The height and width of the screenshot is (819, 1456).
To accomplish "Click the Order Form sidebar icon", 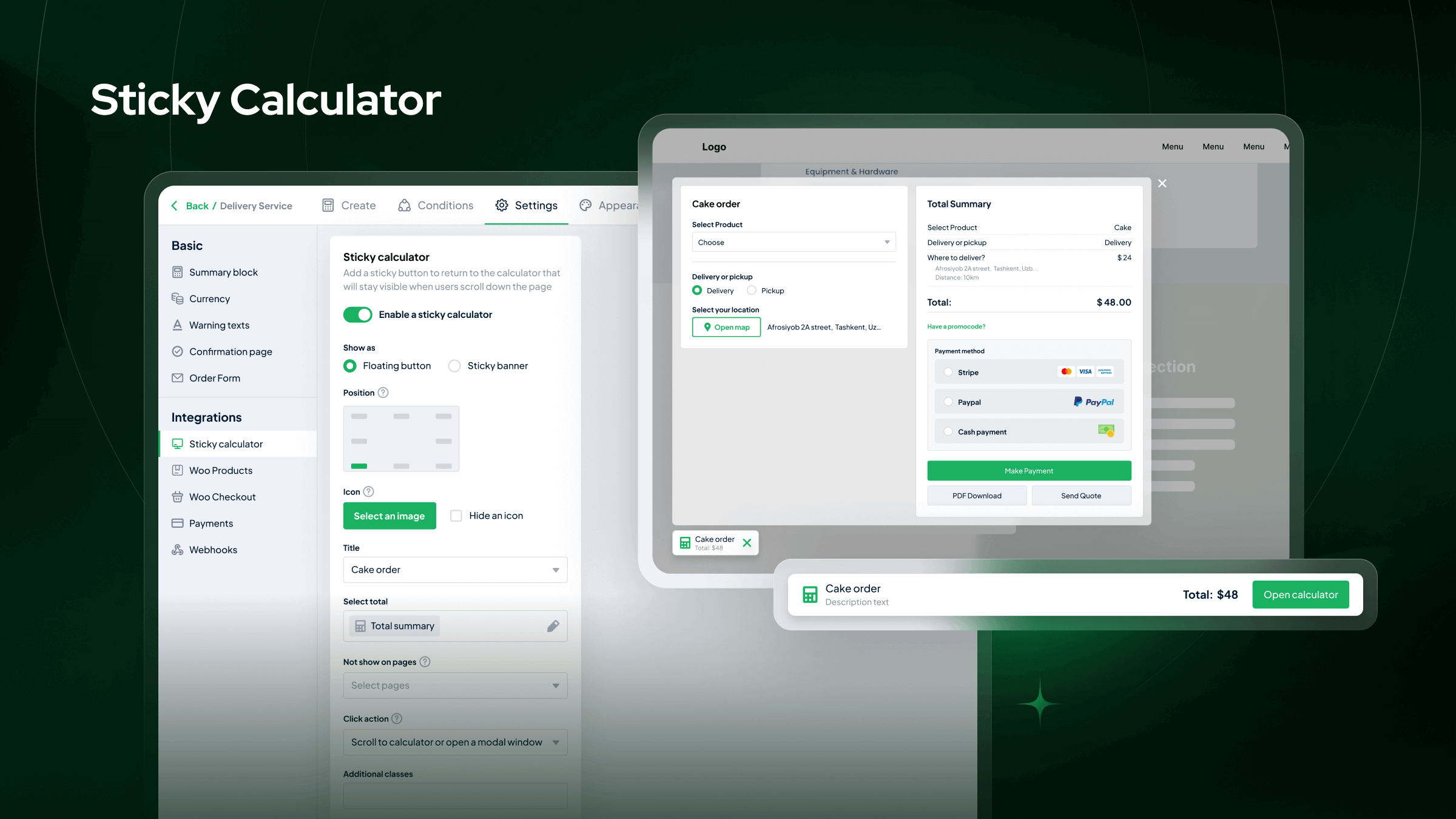I will tap(178, 378).
